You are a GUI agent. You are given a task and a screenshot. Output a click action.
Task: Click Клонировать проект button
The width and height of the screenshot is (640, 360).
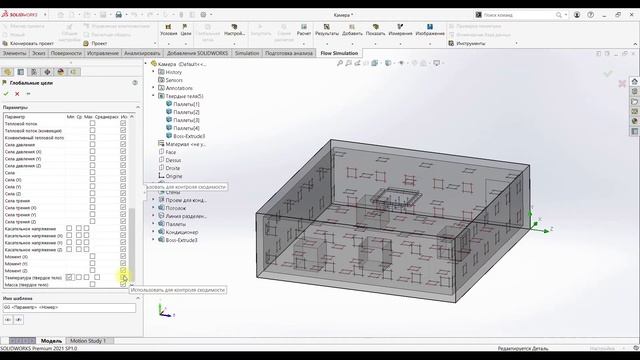pyautogui.click(x=28, y=43)
